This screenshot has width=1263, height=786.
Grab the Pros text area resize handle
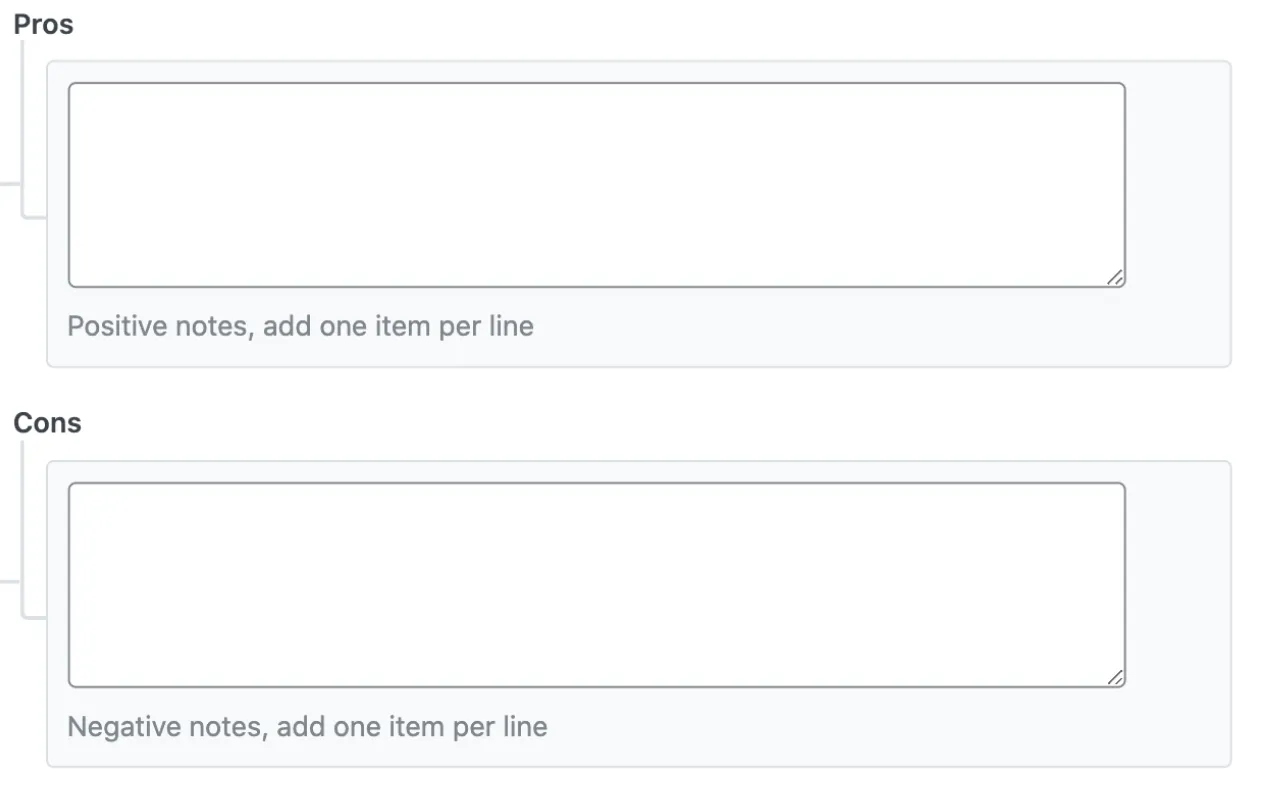(x=1115, y=278)
